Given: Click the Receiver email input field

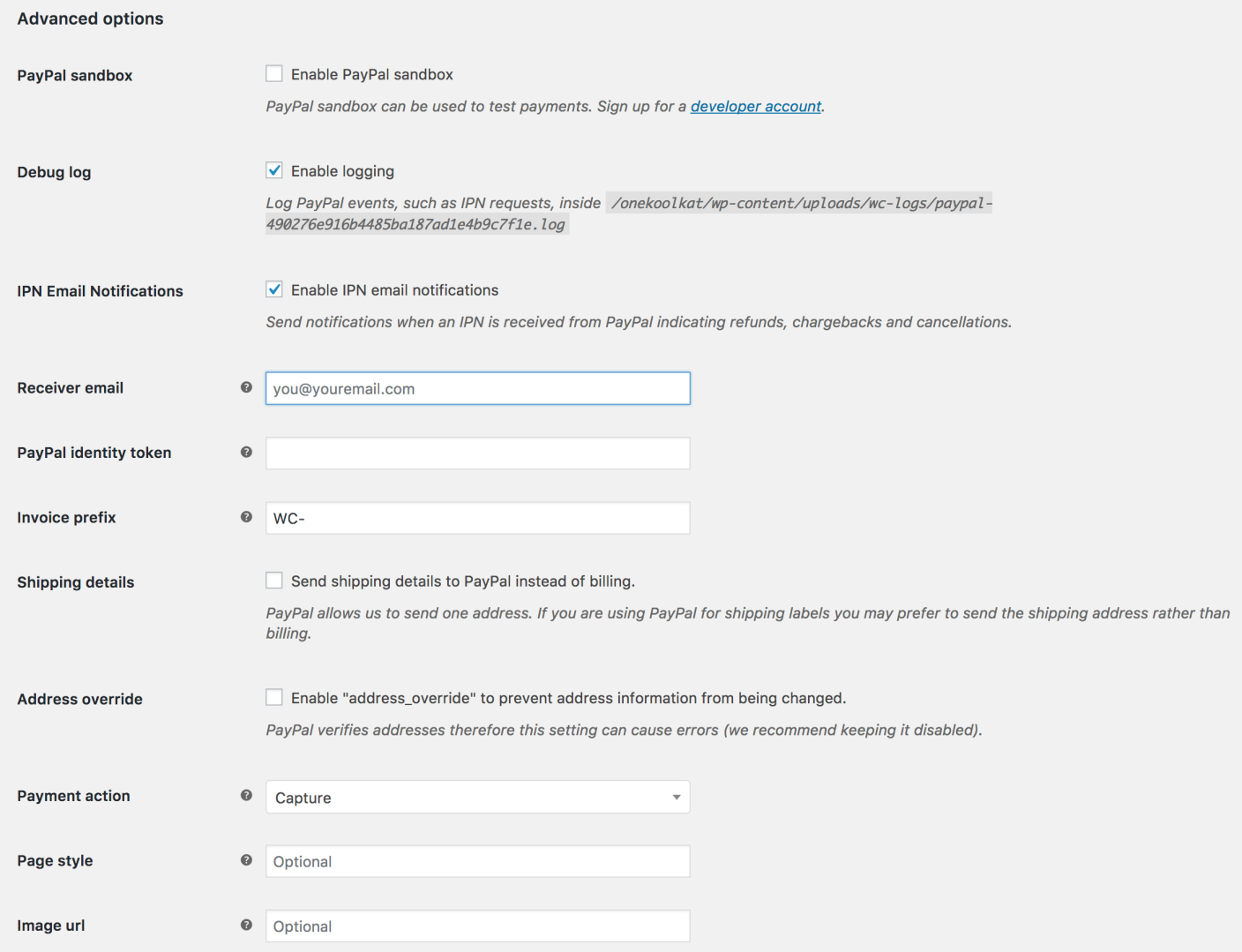Looking at the screenshot, I should [x=477, y=388].
